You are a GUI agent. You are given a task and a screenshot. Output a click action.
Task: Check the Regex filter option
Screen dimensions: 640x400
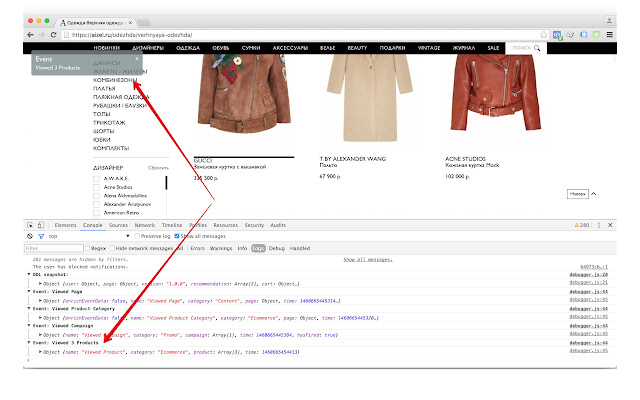86,247
